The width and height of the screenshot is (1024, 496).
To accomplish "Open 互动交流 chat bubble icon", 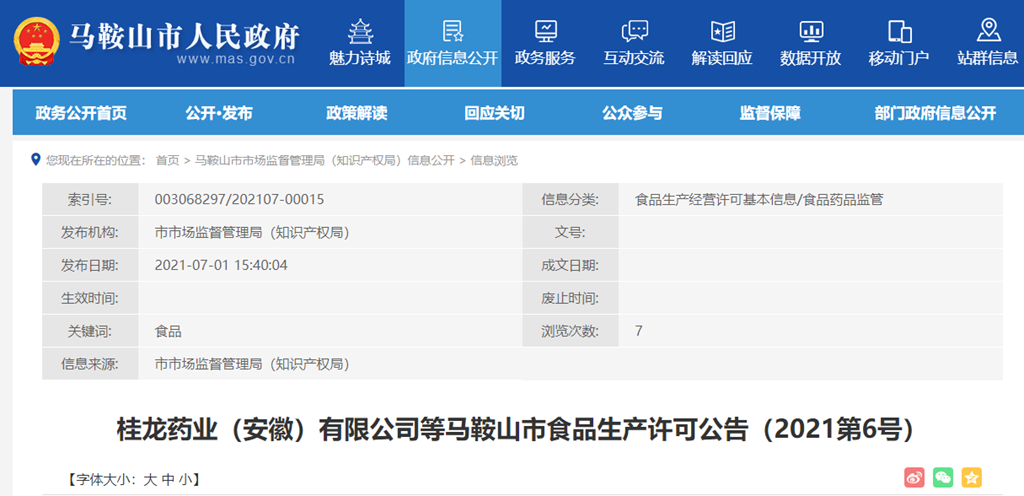I will coord(634,31).
